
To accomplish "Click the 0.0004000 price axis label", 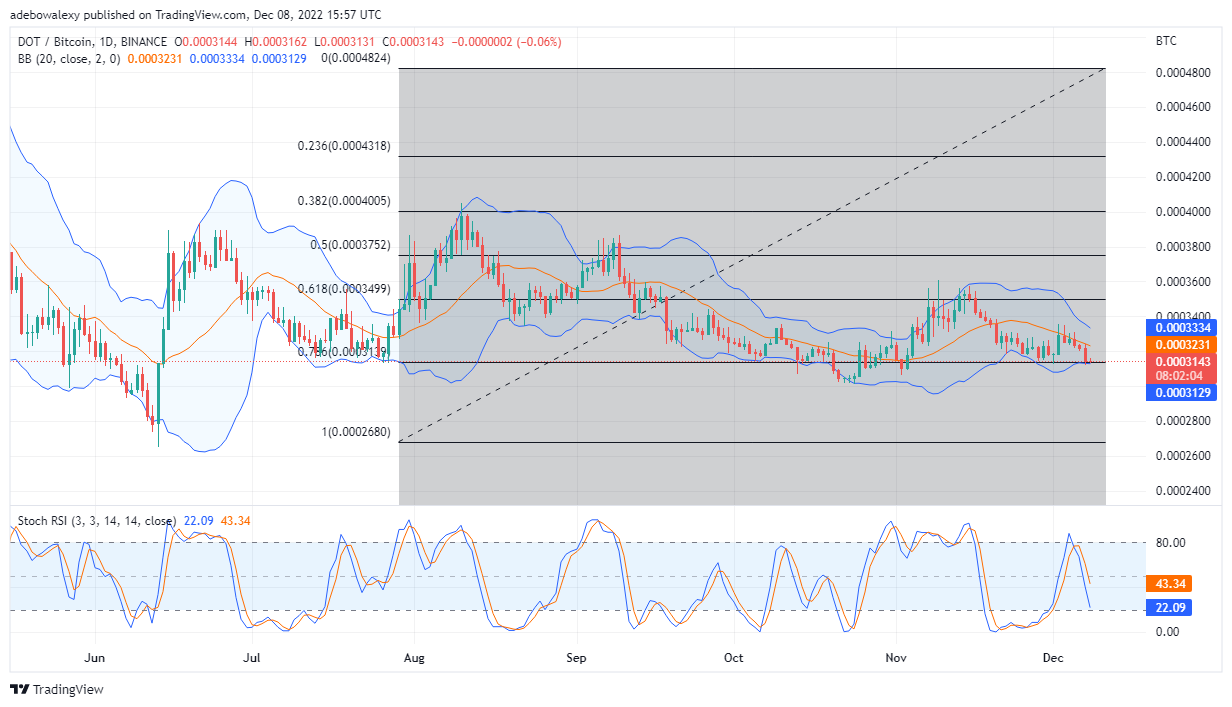I will click(x=1183, y=212).
